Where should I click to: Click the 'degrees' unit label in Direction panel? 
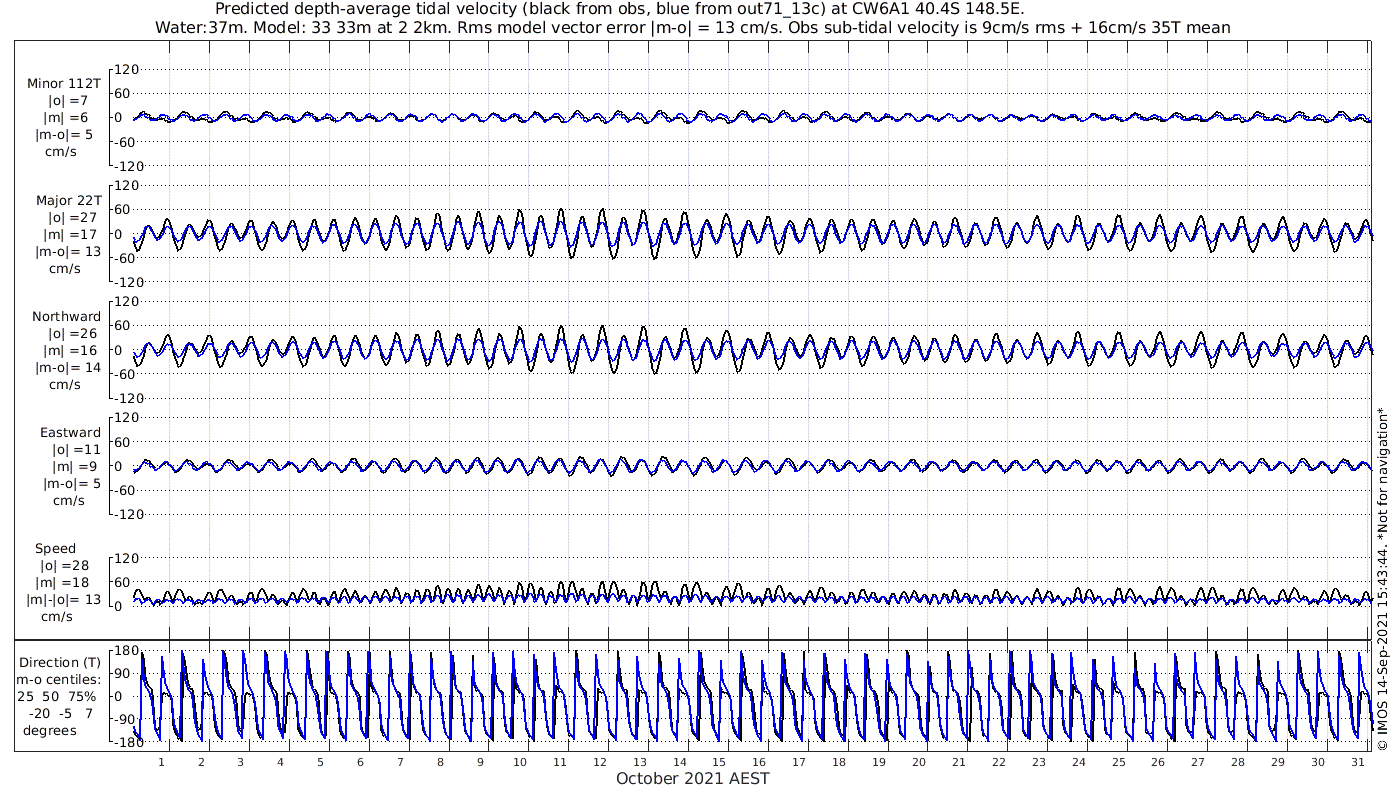point(50,730)
